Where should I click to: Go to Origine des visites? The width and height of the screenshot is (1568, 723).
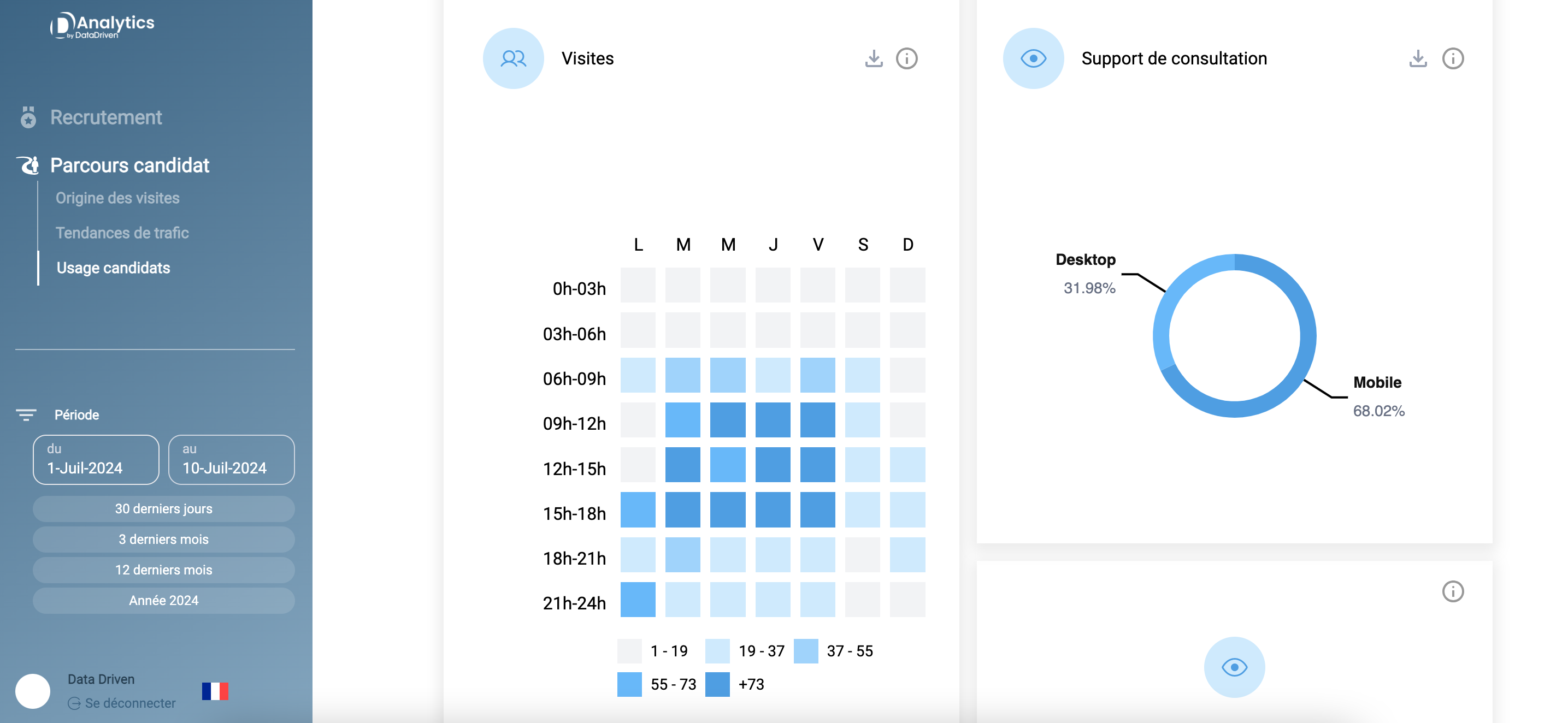117,198
